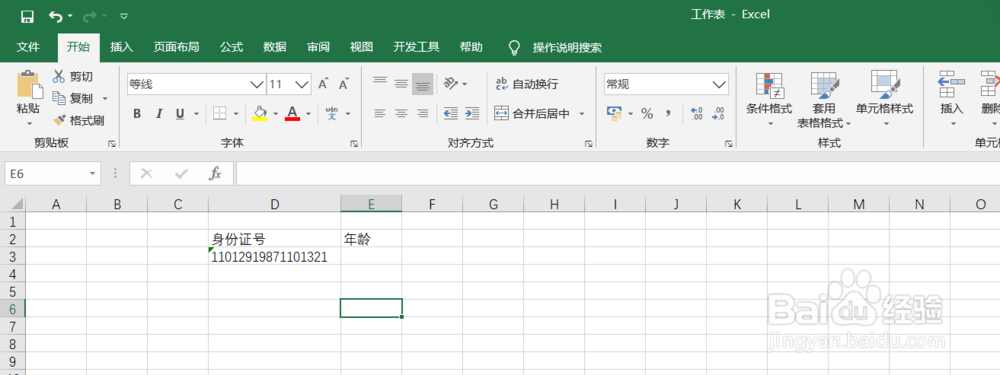
Task: Open the 常规 number format dropdown
Action: pos(720,84)
